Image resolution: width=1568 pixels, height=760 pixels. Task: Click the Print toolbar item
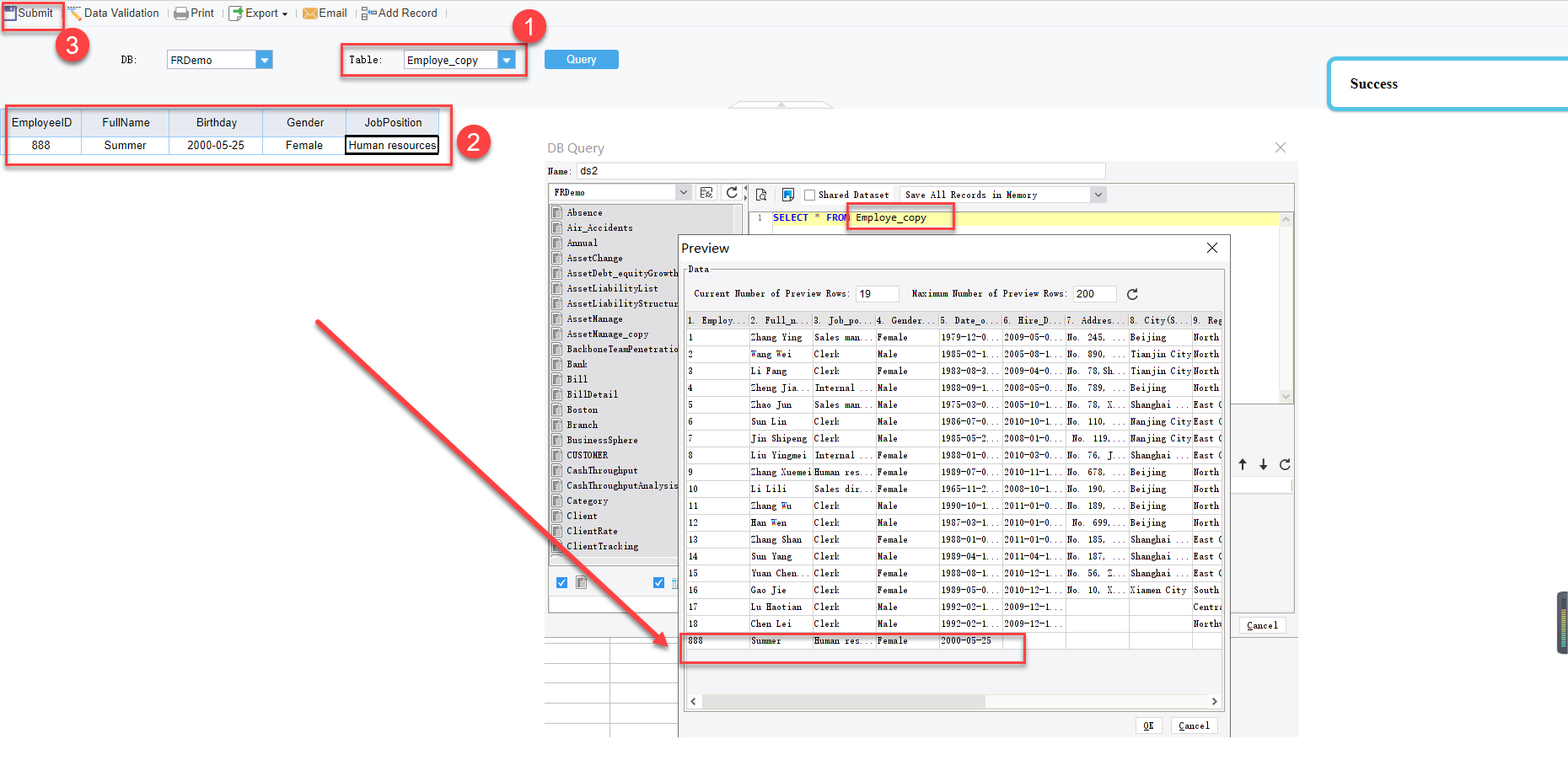[x=194, y=13]
